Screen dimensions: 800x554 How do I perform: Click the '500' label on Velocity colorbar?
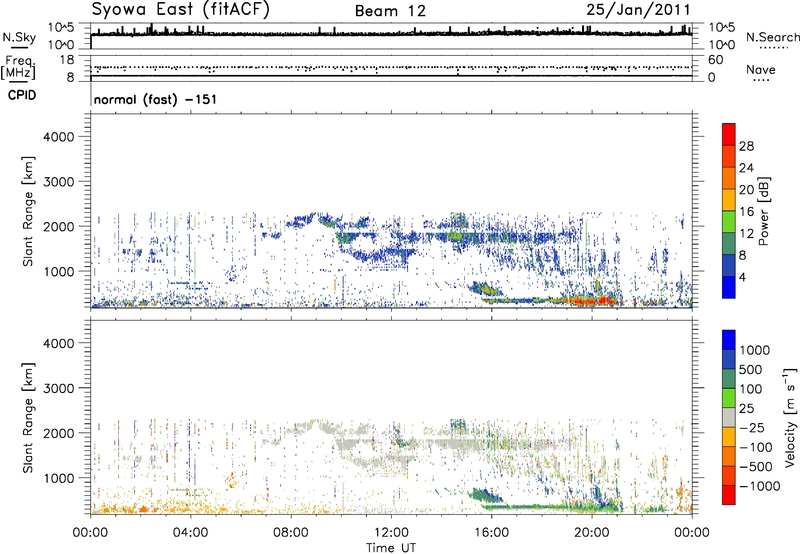pos(752,370)
